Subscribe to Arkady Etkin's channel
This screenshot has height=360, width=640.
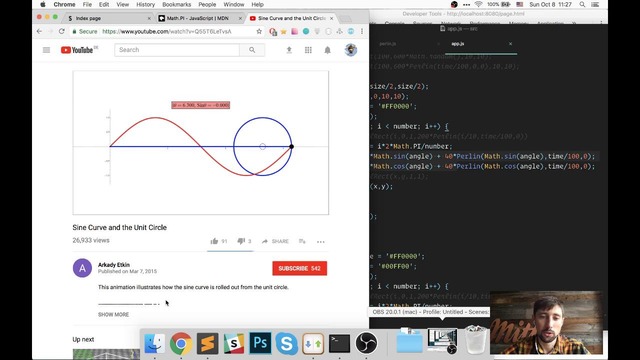coord(300,268)
